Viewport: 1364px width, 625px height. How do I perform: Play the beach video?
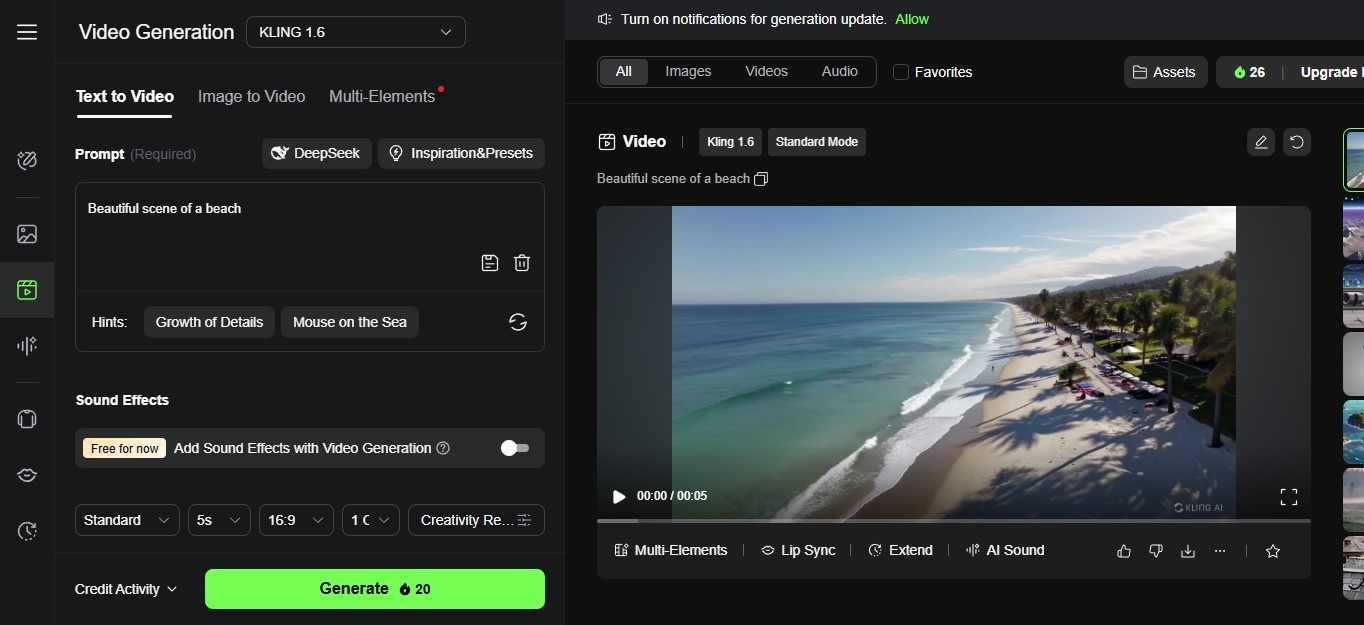(x=619, y=496)
